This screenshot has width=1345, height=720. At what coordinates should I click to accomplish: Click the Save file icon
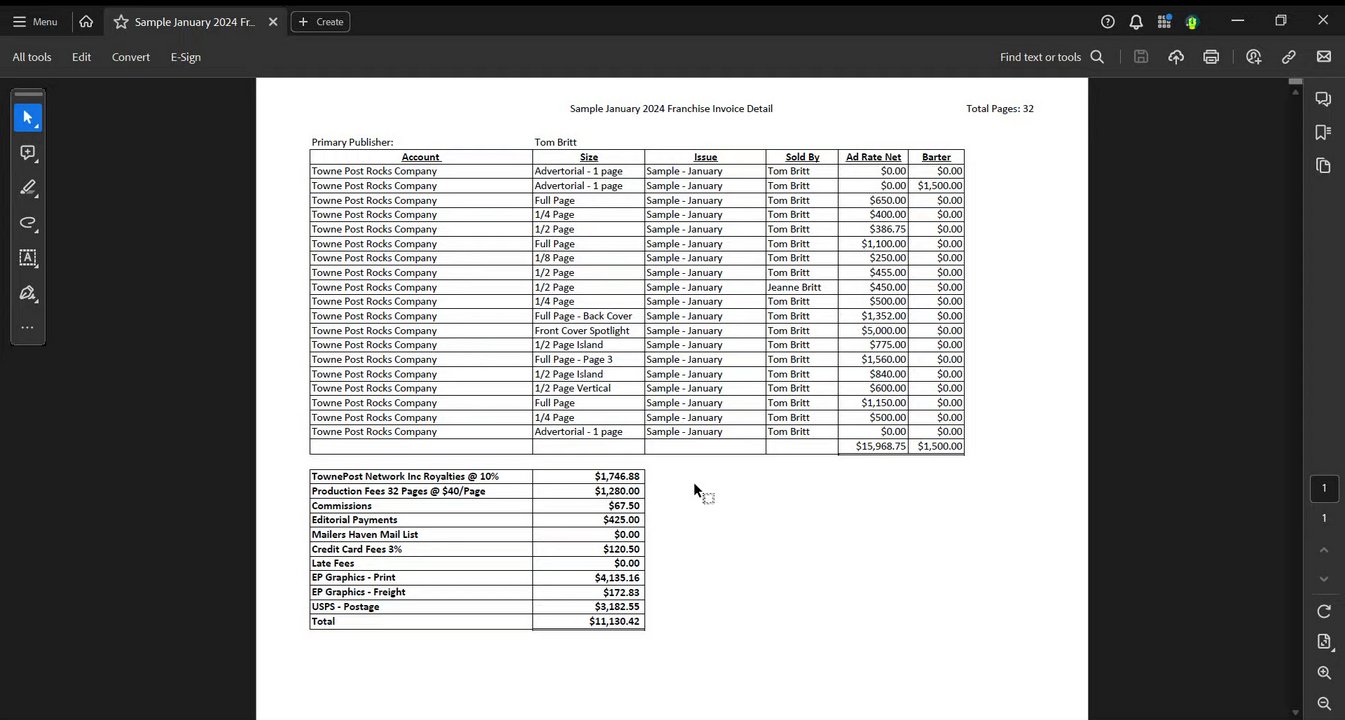1141,57
